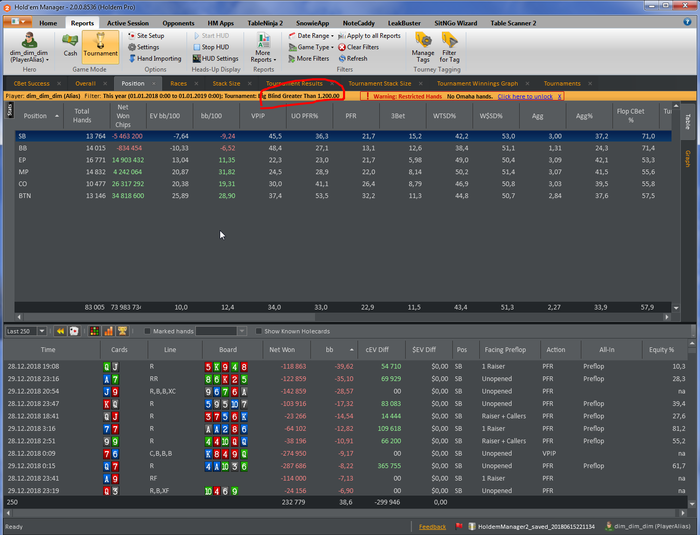Screen dimensions: 700x535
Task: Sort by the Net Won Chips column
Action: point(127,116)
